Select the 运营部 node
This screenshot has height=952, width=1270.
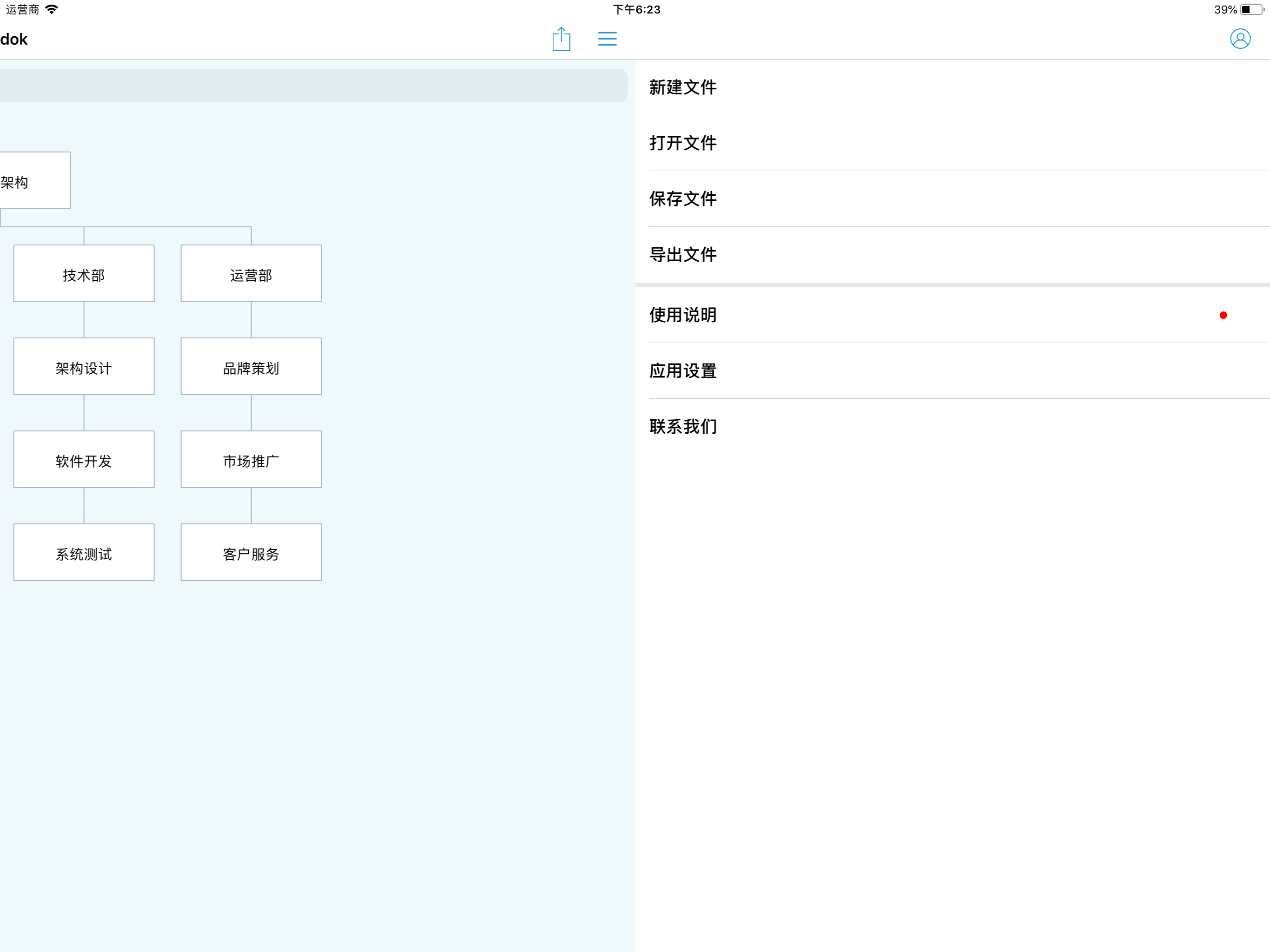click(x=251, y=274)
